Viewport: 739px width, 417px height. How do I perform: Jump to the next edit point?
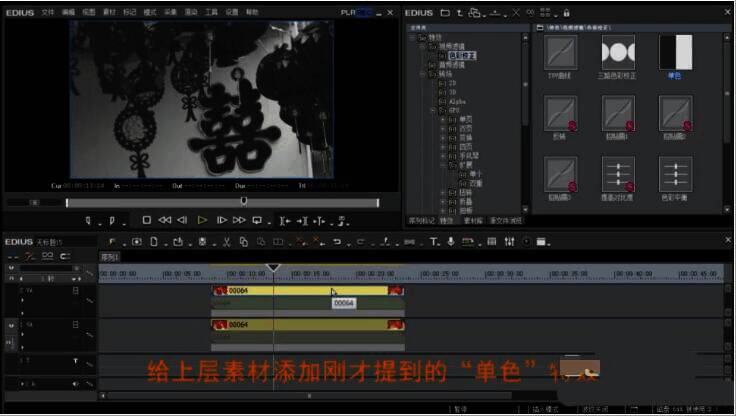pos(302,221)
